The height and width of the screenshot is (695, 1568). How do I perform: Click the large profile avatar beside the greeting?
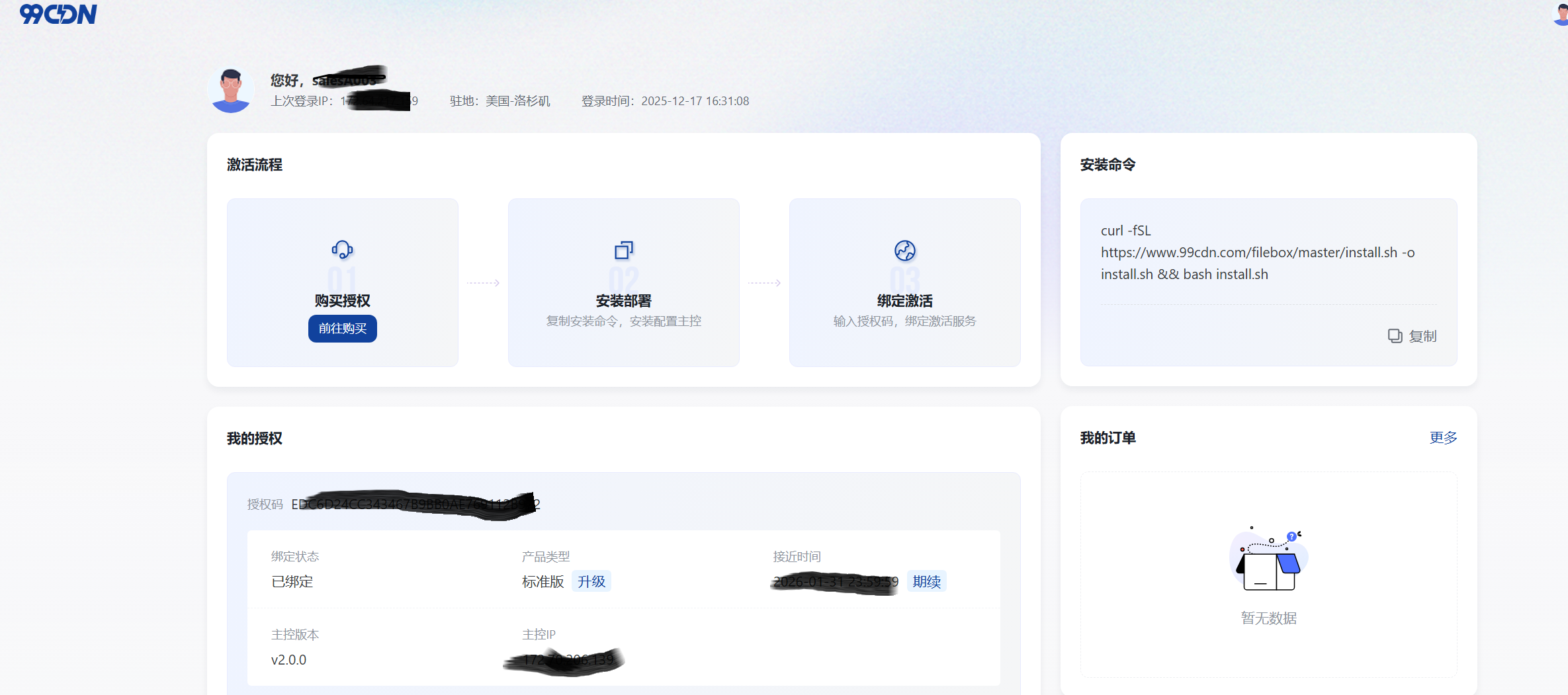(x=231, y=91)
